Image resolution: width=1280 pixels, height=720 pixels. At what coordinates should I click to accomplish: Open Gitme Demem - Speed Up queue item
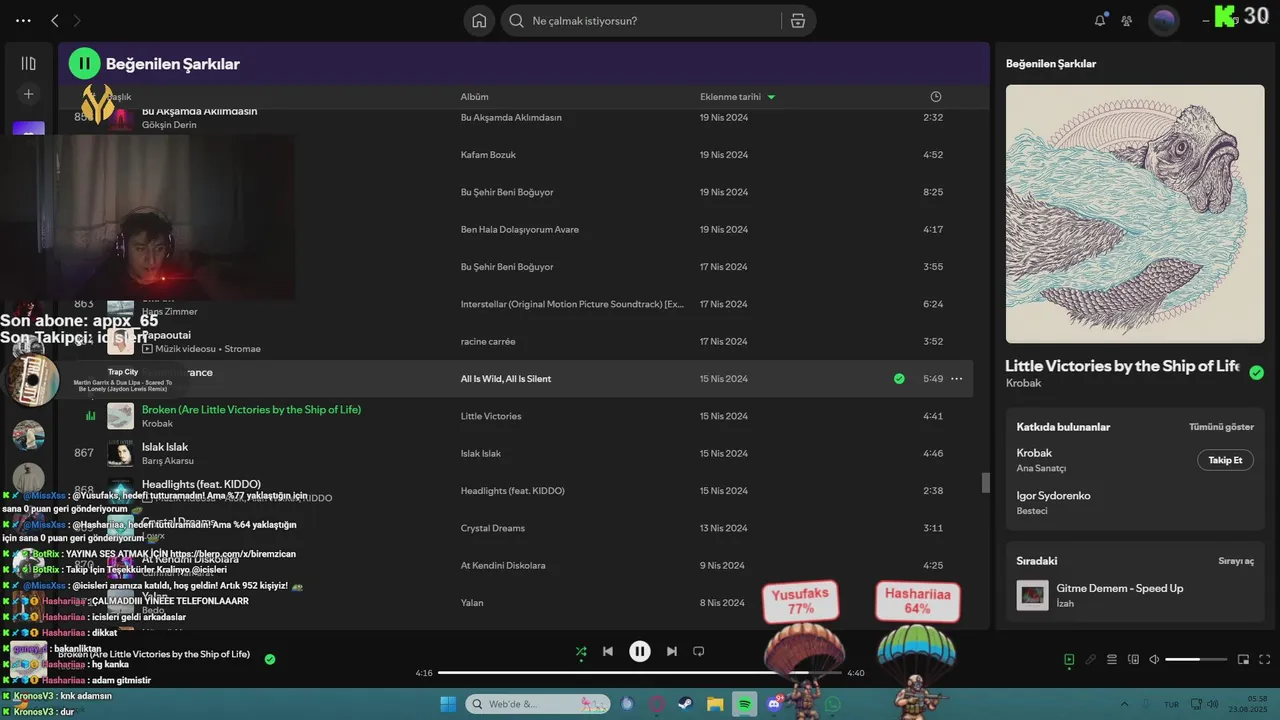1135,595
